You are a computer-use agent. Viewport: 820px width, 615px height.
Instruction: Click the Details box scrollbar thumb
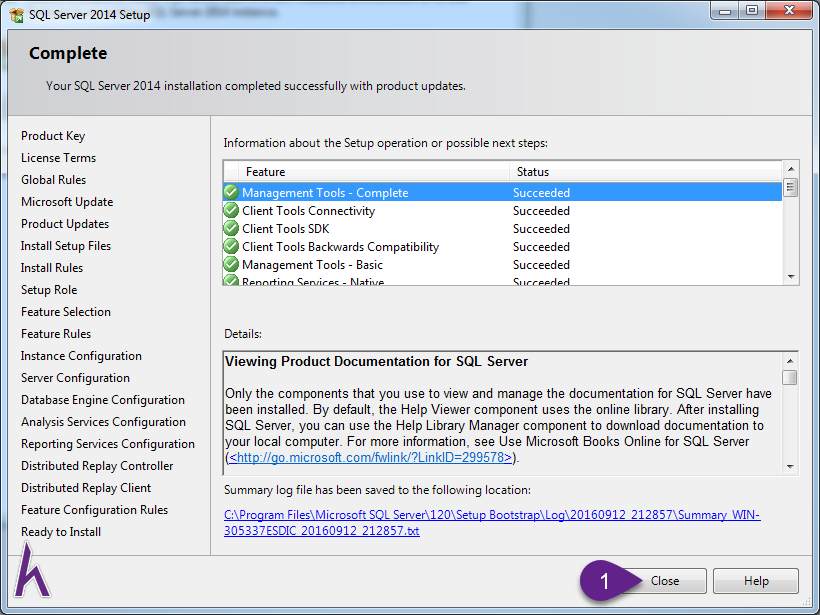pos(790,377)
